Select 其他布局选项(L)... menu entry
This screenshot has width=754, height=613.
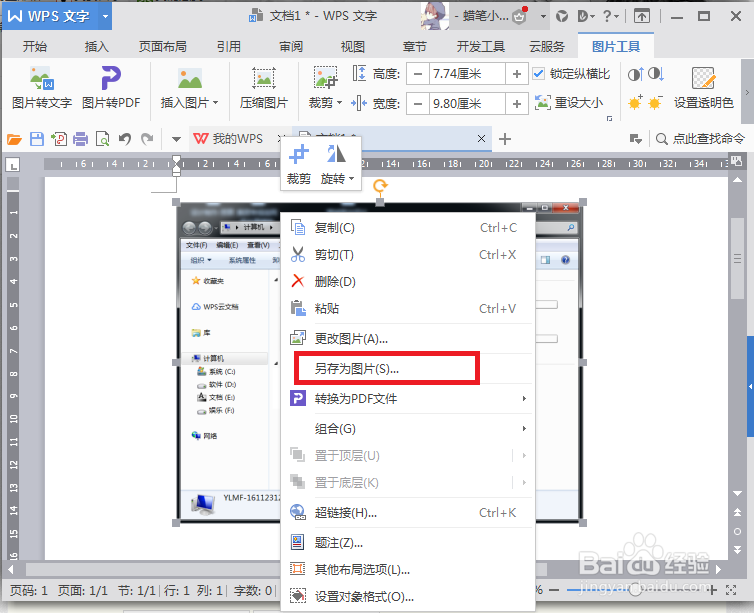[408, 570]
